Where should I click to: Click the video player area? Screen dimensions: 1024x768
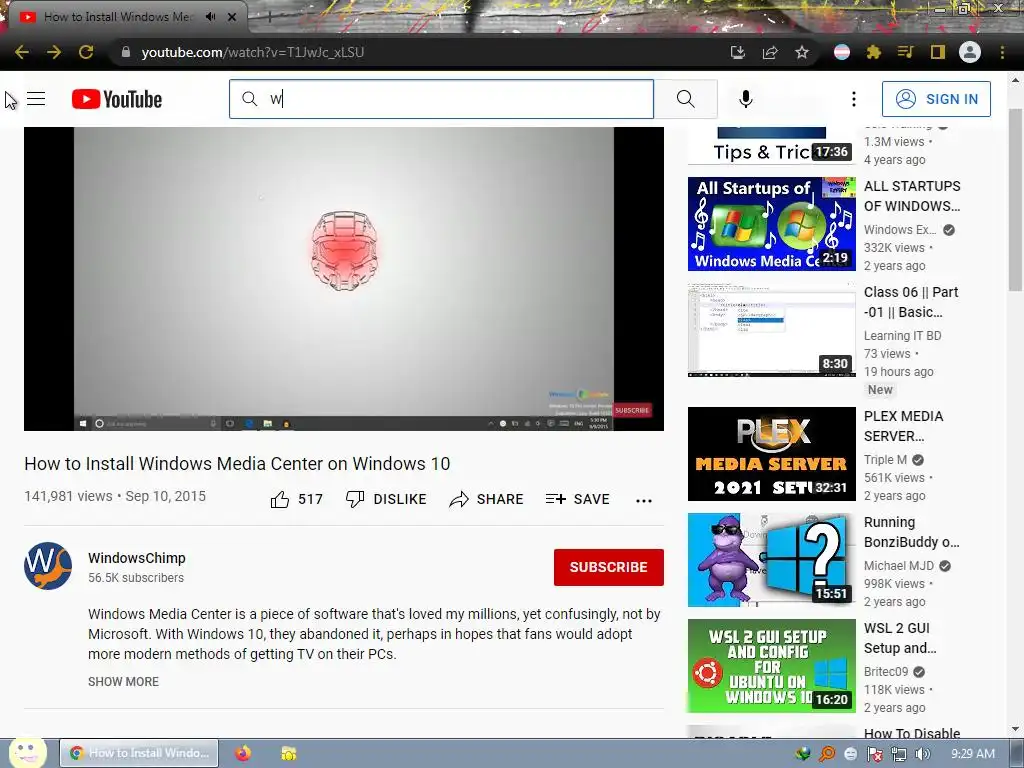pyautogui.click(x=344, y=279)
